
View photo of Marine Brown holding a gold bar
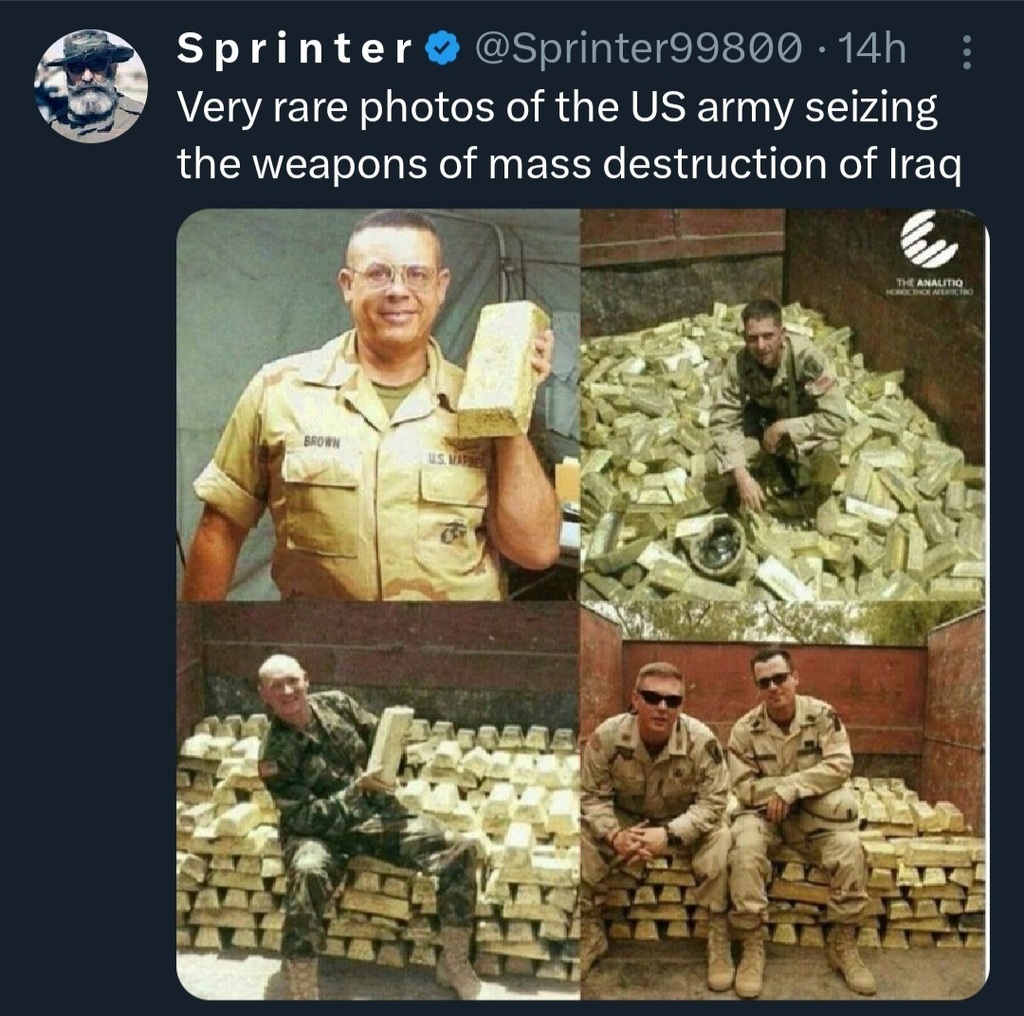click(x=377, y=405)
